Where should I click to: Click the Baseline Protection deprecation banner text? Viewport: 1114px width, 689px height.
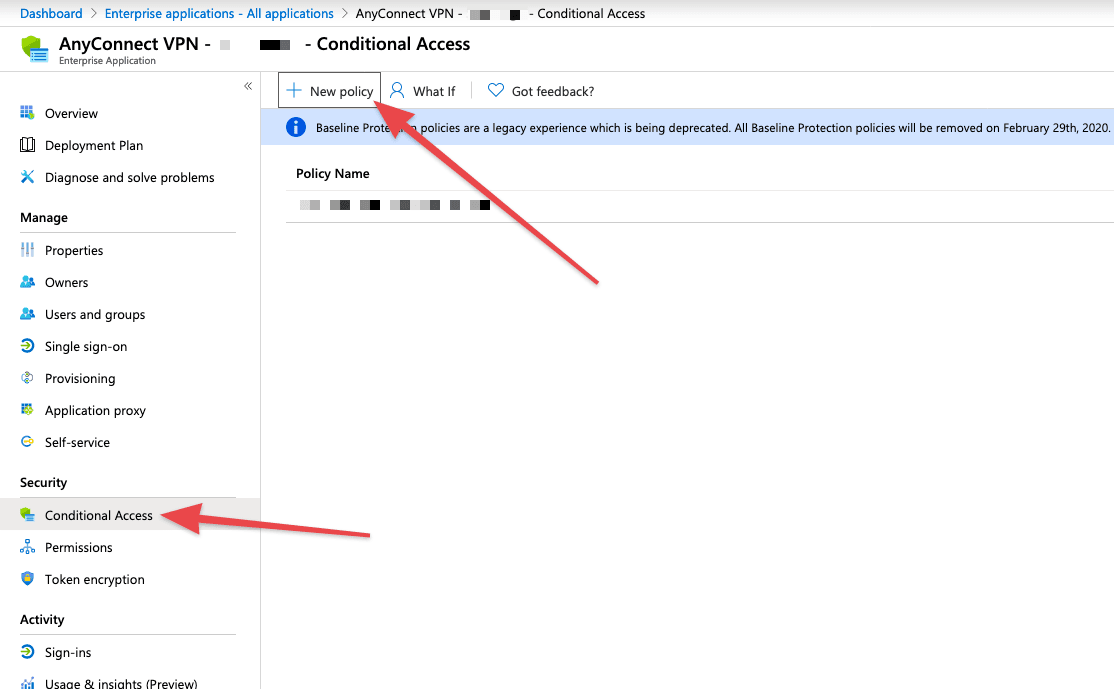[x=713, y=128]
